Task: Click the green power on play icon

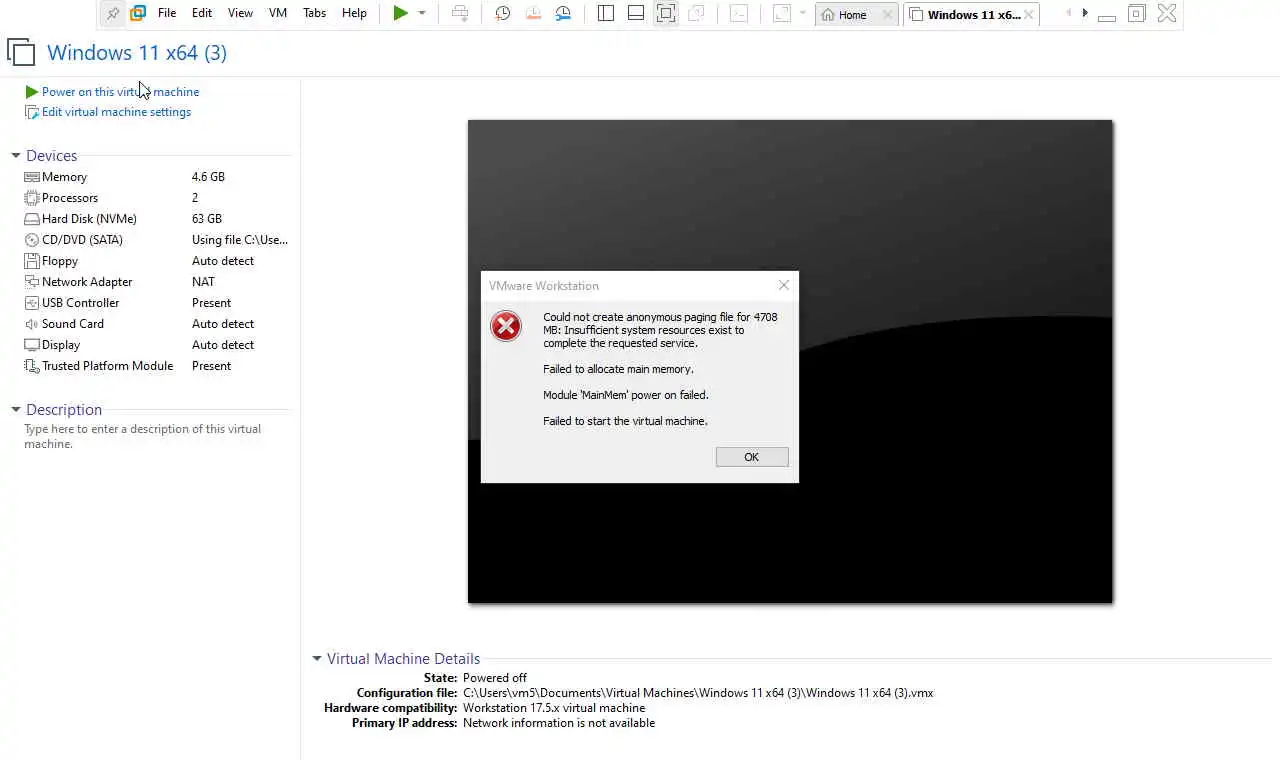Action: [x=400, y=13]
